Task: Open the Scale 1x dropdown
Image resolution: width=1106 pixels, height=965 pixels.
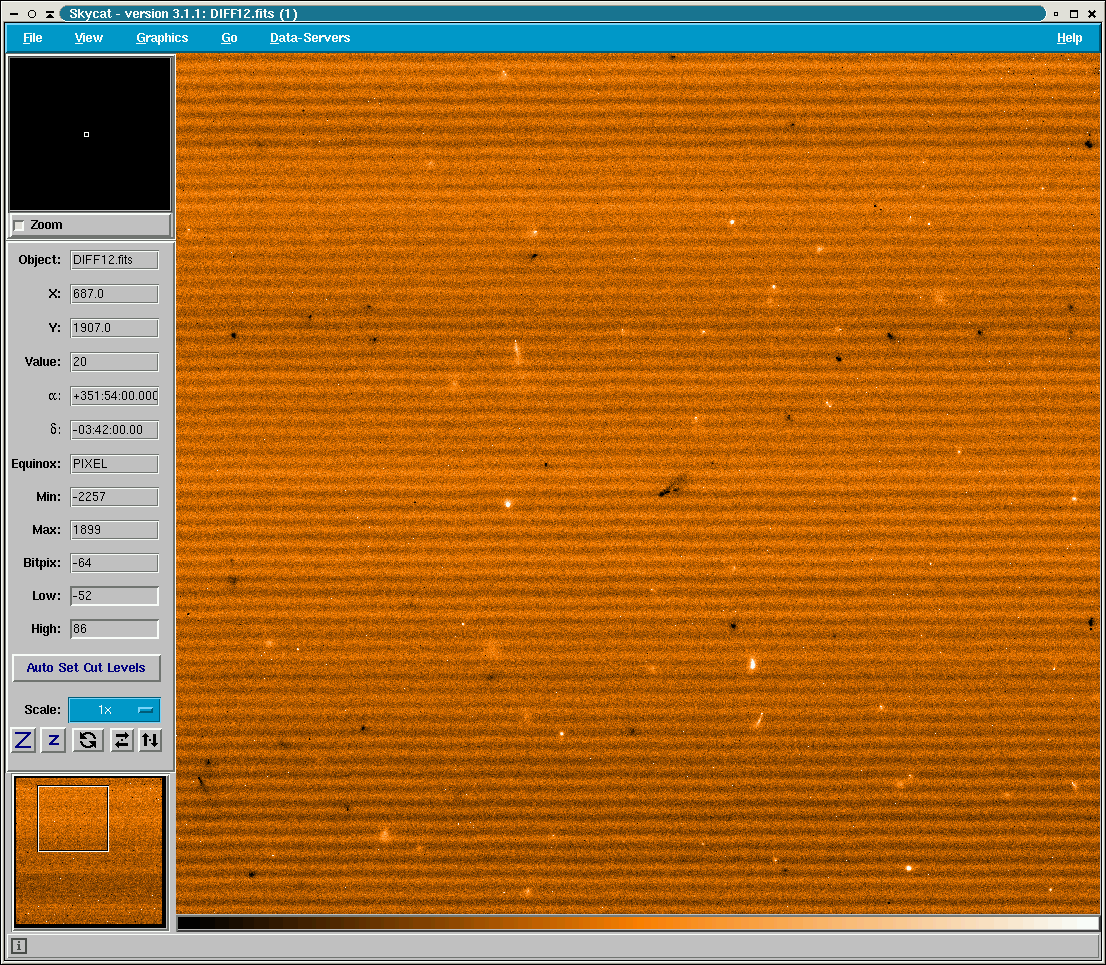Action: (113, 710)
